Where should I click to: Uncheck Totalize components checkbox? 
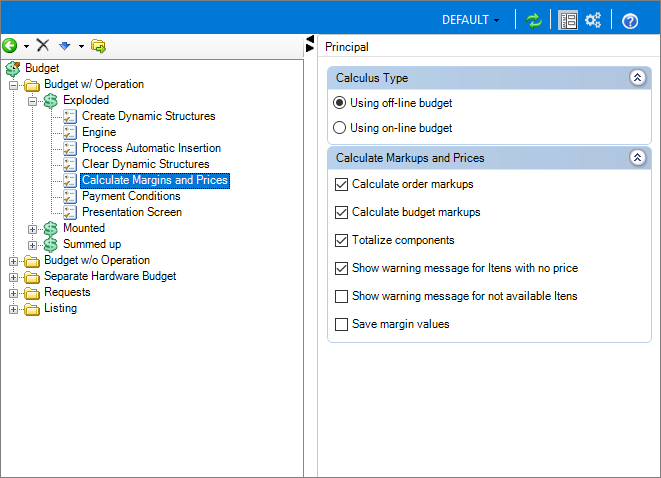point(341,240)
